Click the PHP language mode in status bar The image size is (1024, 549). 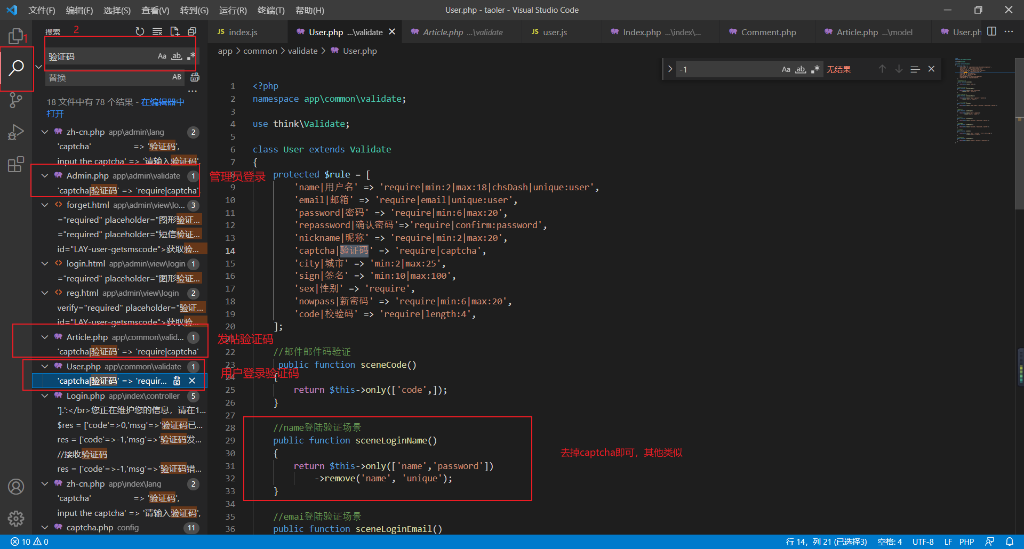click(x=967, y=541)
